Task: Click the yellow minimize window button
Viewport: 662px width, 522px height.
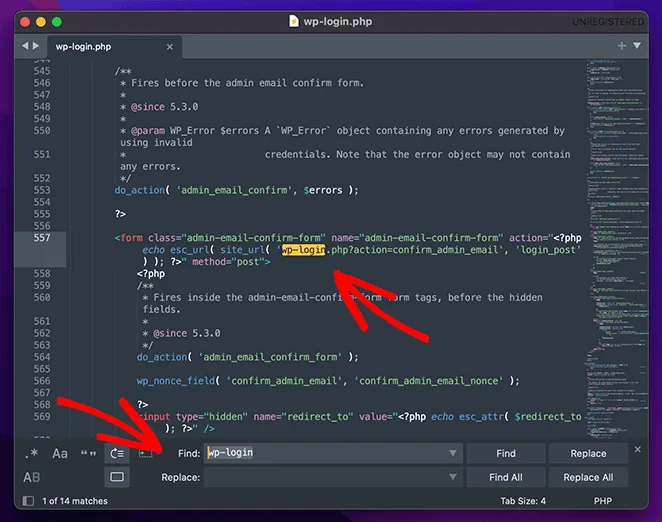Action: pyautogui.click(x=41, y=22)
